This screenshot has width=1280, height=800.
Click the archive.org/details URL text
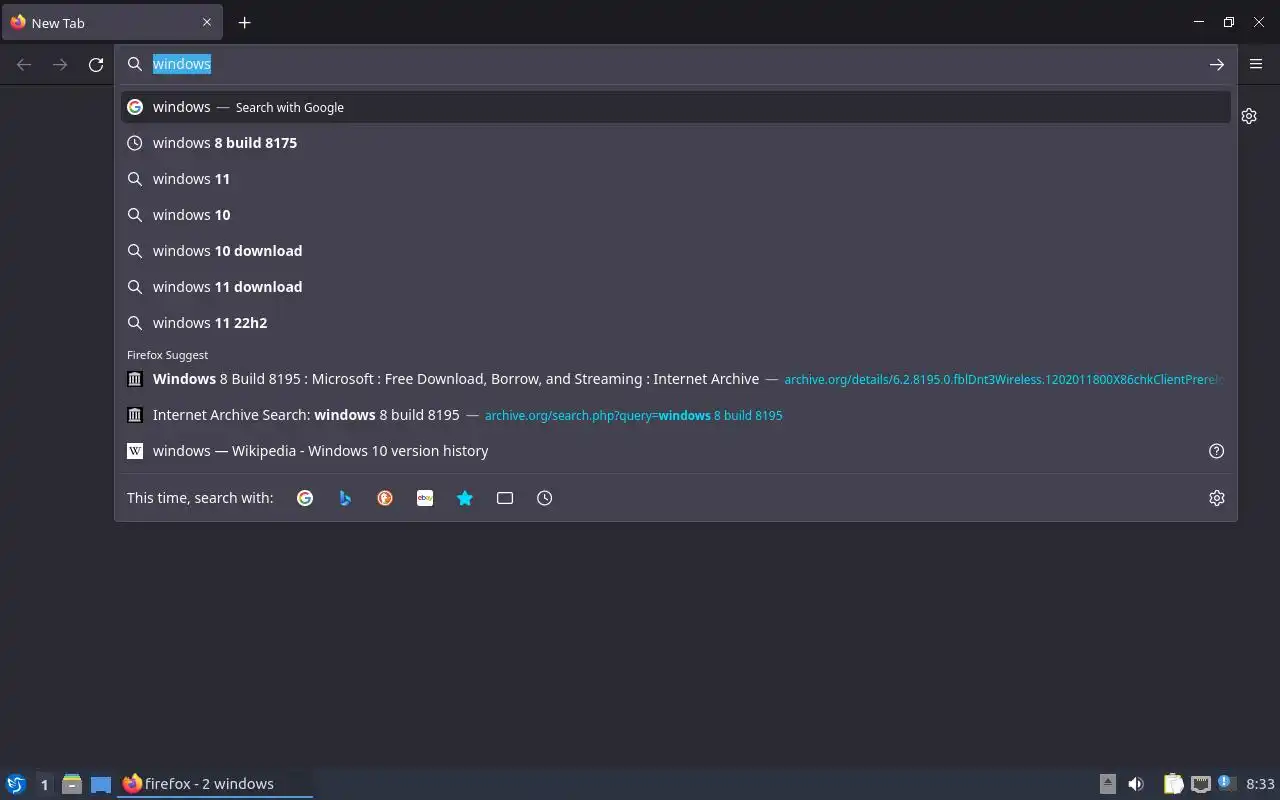[x=1004, y=380]
